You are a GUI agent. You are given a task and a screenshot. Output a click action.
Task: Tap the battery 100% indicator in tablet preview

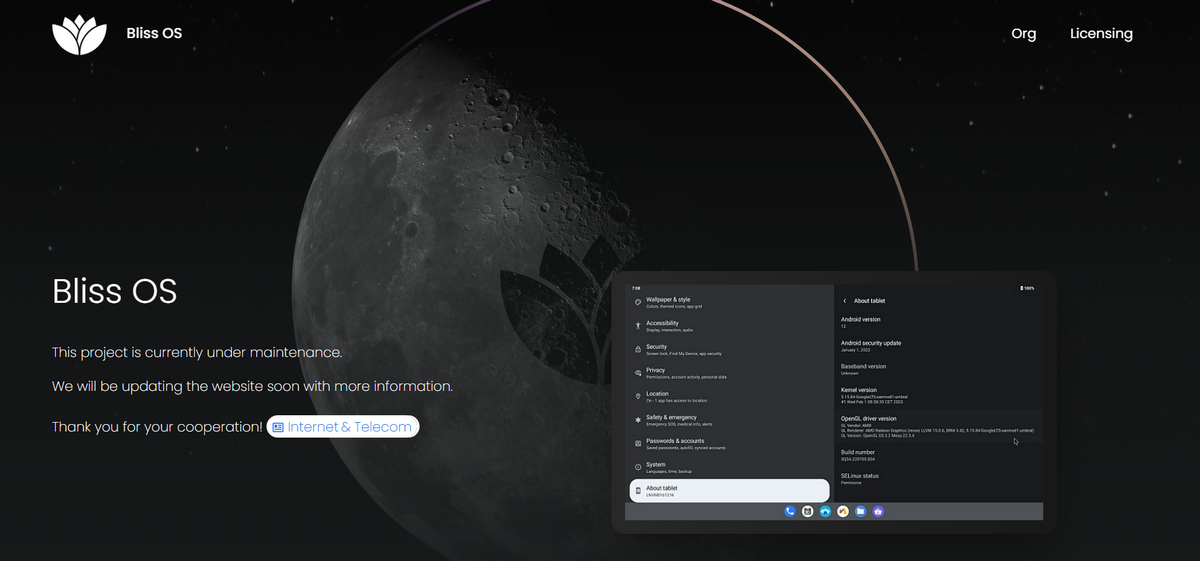click(x=1027, y=288)
